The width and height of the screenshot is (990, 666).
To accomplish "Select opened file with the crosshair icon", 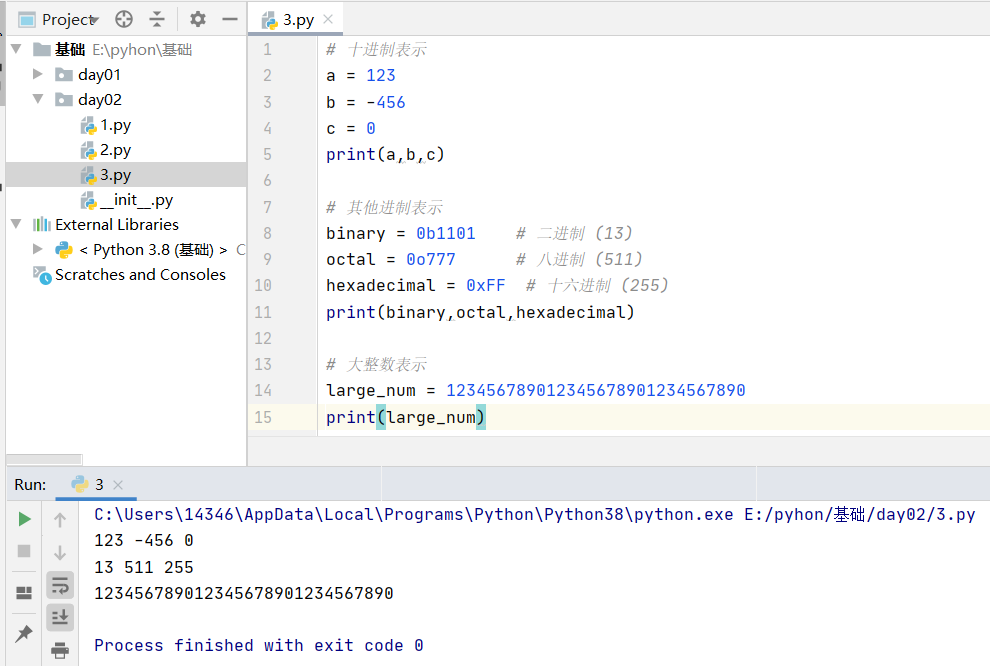I will click(x=122, y=18).
